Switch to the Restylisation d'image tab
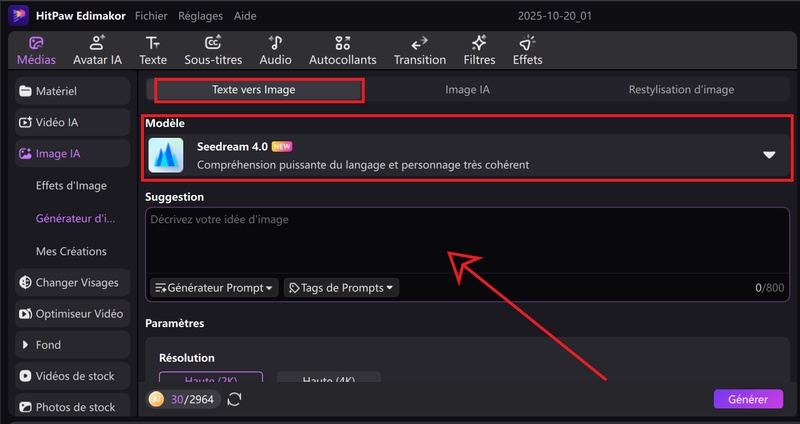800x424 pixels. click(681, 90)
